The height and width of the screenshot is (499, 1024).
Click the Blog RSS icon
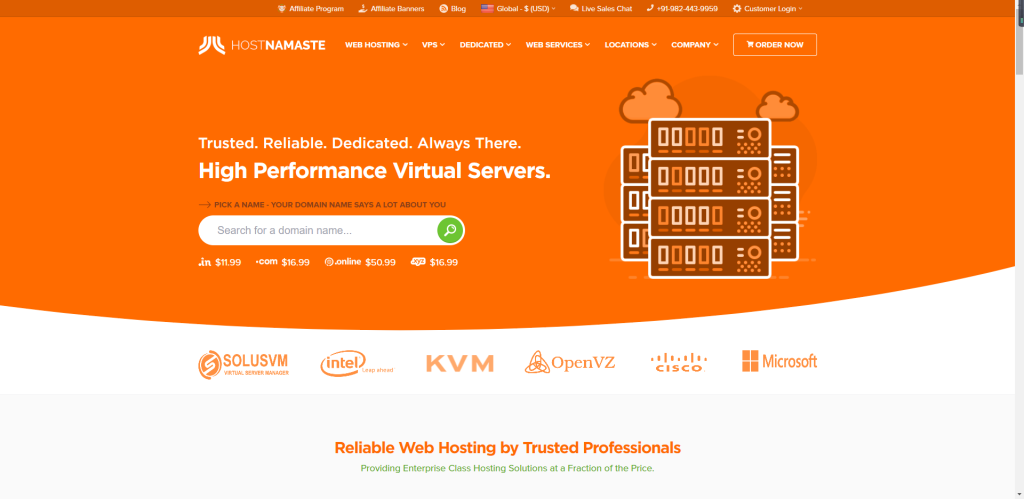tap(443, 8)
